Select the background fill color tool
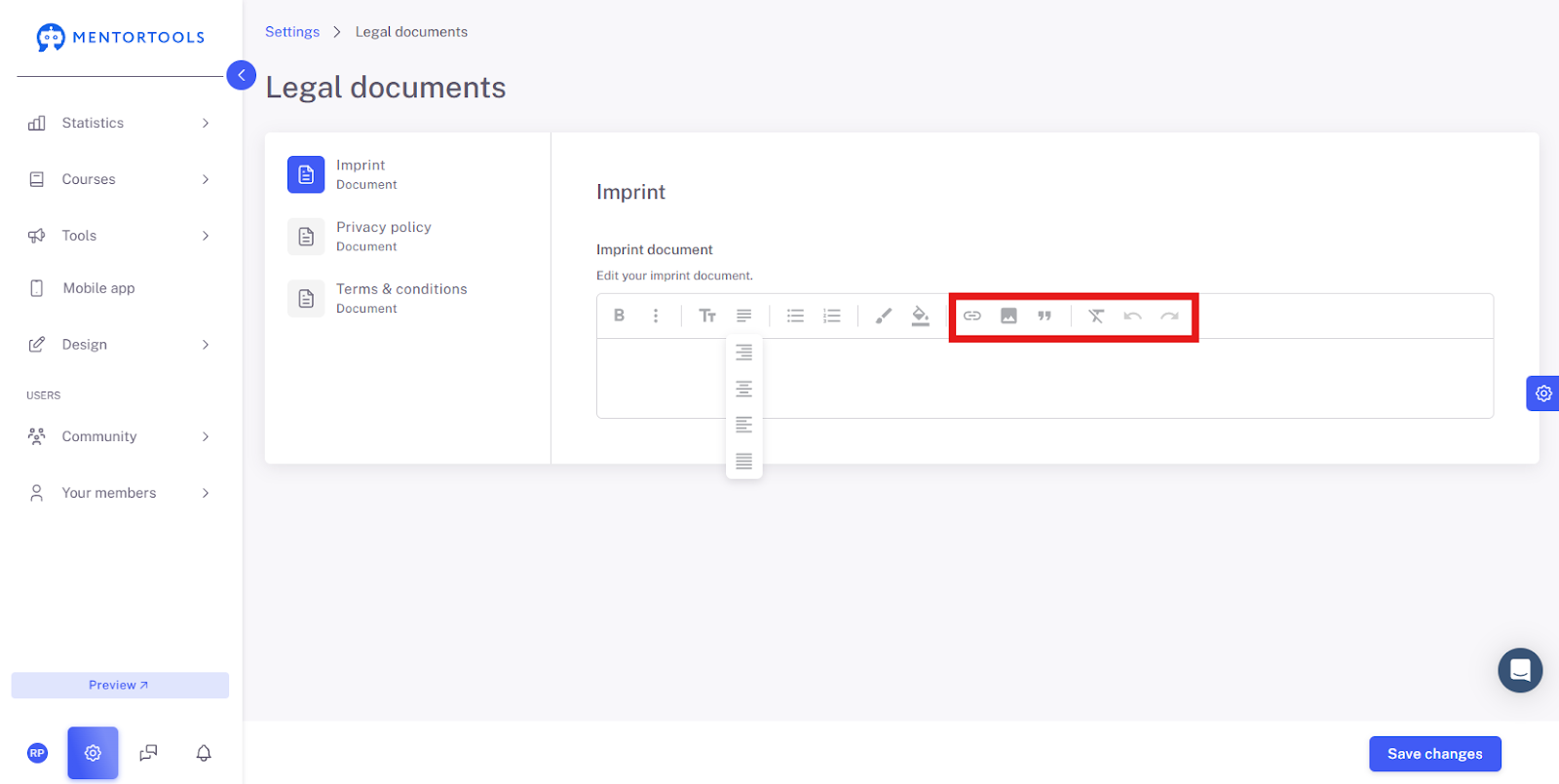The image size is (1559, 784). pos(920,316)
